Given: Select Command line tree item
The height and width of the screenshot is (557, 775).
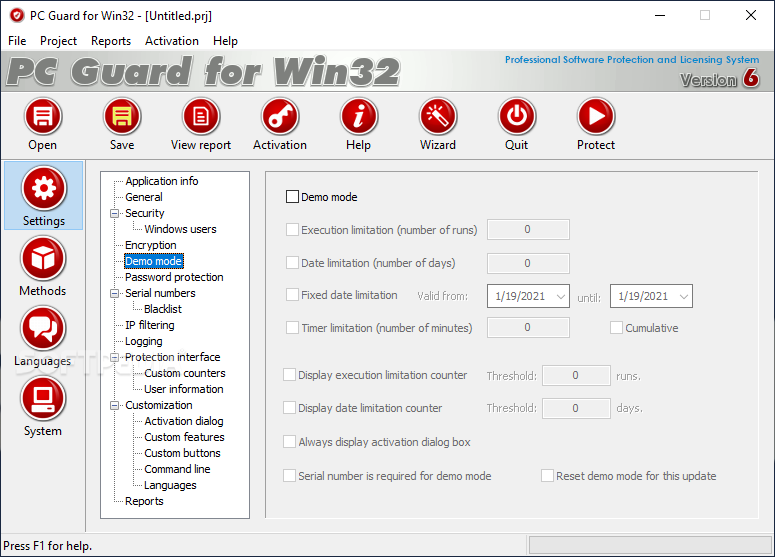Looking at the screenshot, I should [x=177, y=469].
